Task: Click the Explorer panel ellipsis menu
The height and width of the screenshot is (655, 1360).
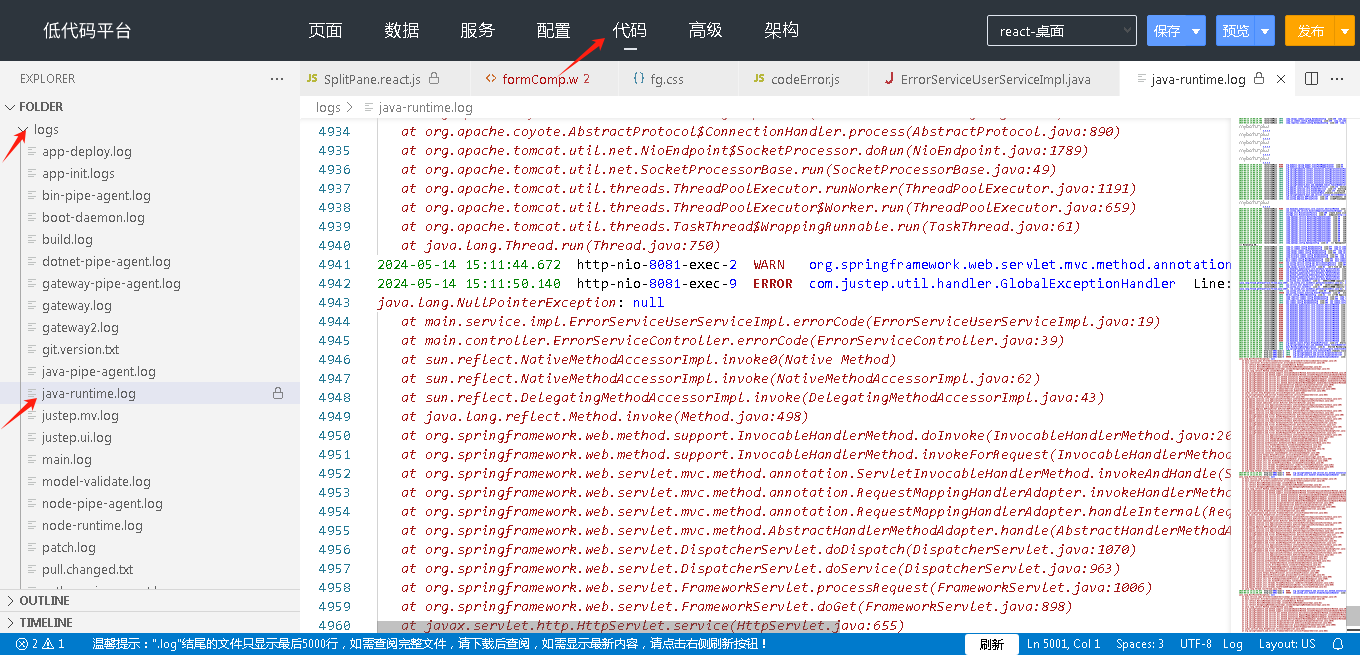Action: (277, 79)
